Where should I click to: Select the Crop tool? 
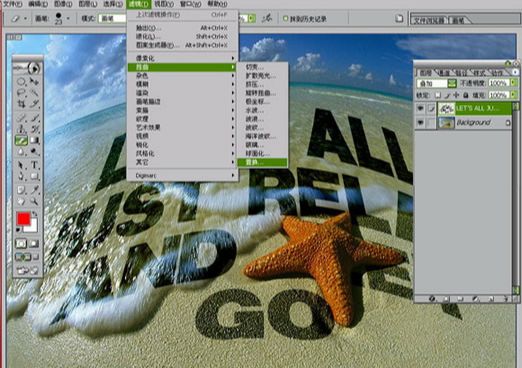pos(21,104)
